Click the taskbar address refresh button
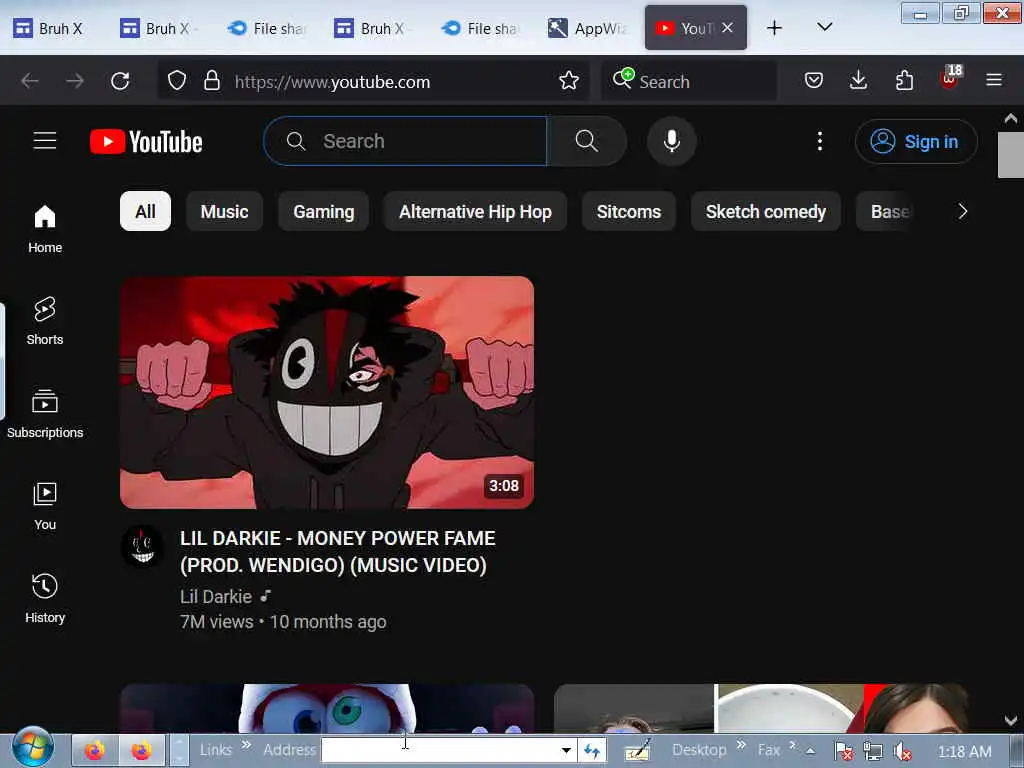This screenshot has height=768, width=1024. click(592, 750)
